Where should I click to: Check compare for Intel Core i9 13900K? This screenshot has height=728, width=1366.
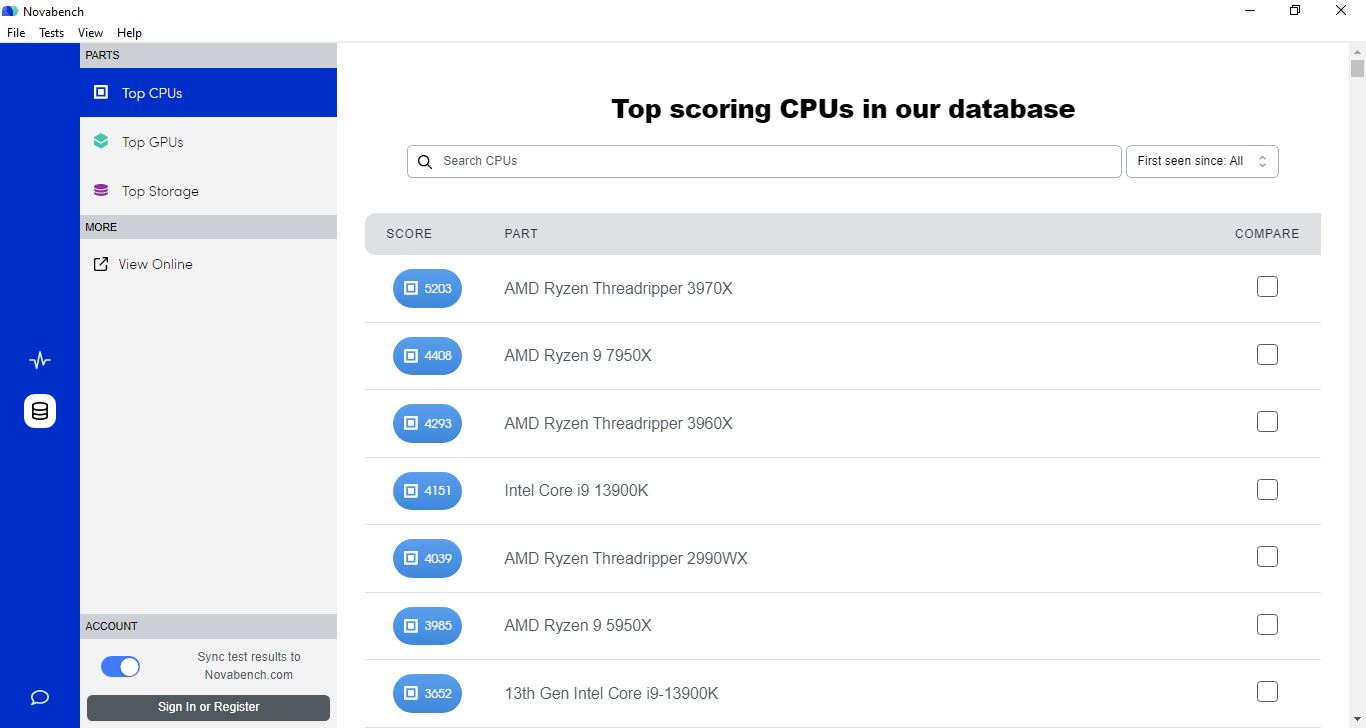(x=1267, y=489)
